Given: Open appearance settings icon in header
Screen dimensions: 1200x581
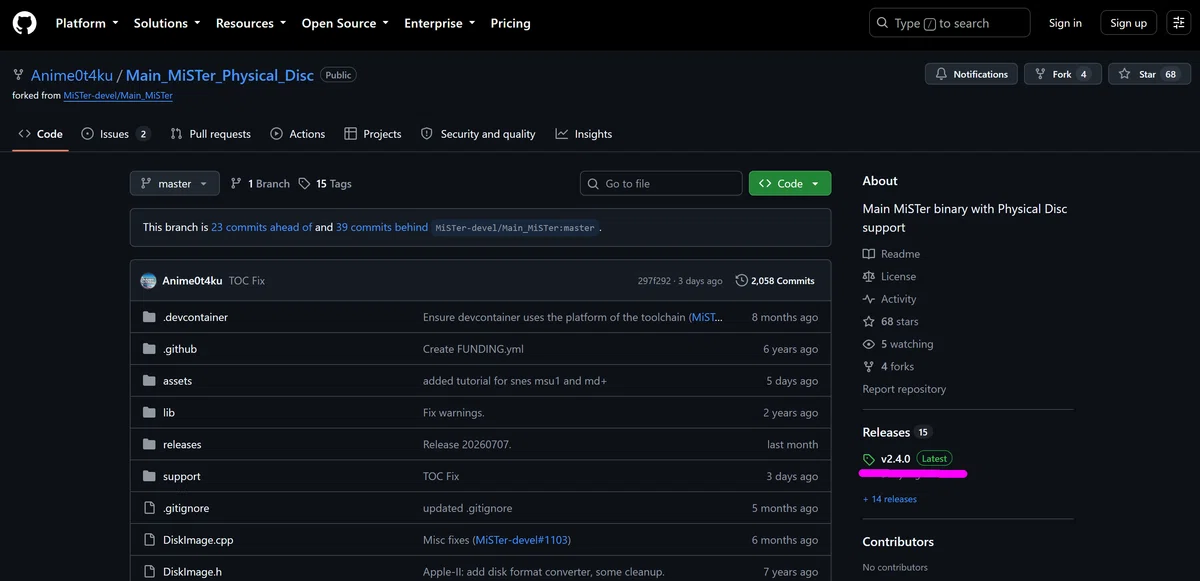Looking at the screenshot, I should (1178, 23).
